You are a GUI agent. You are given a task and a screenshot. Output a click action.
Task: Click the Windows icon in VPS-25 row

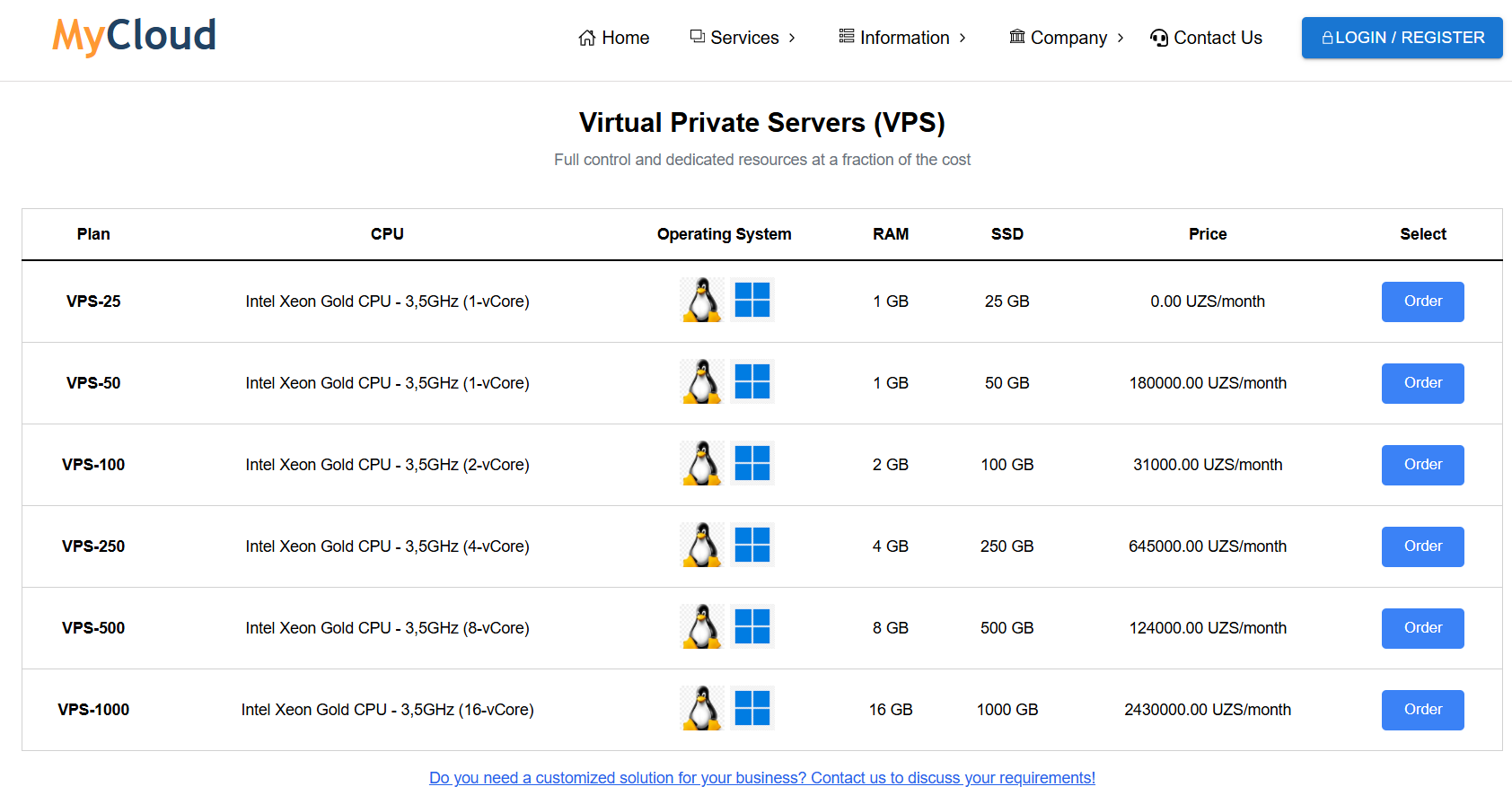click(752, 301)
